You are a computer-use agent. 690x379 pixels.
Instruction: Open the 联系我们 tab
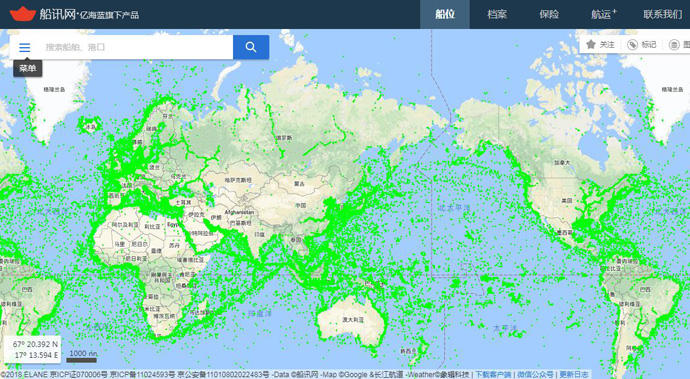tap(662, 14)
